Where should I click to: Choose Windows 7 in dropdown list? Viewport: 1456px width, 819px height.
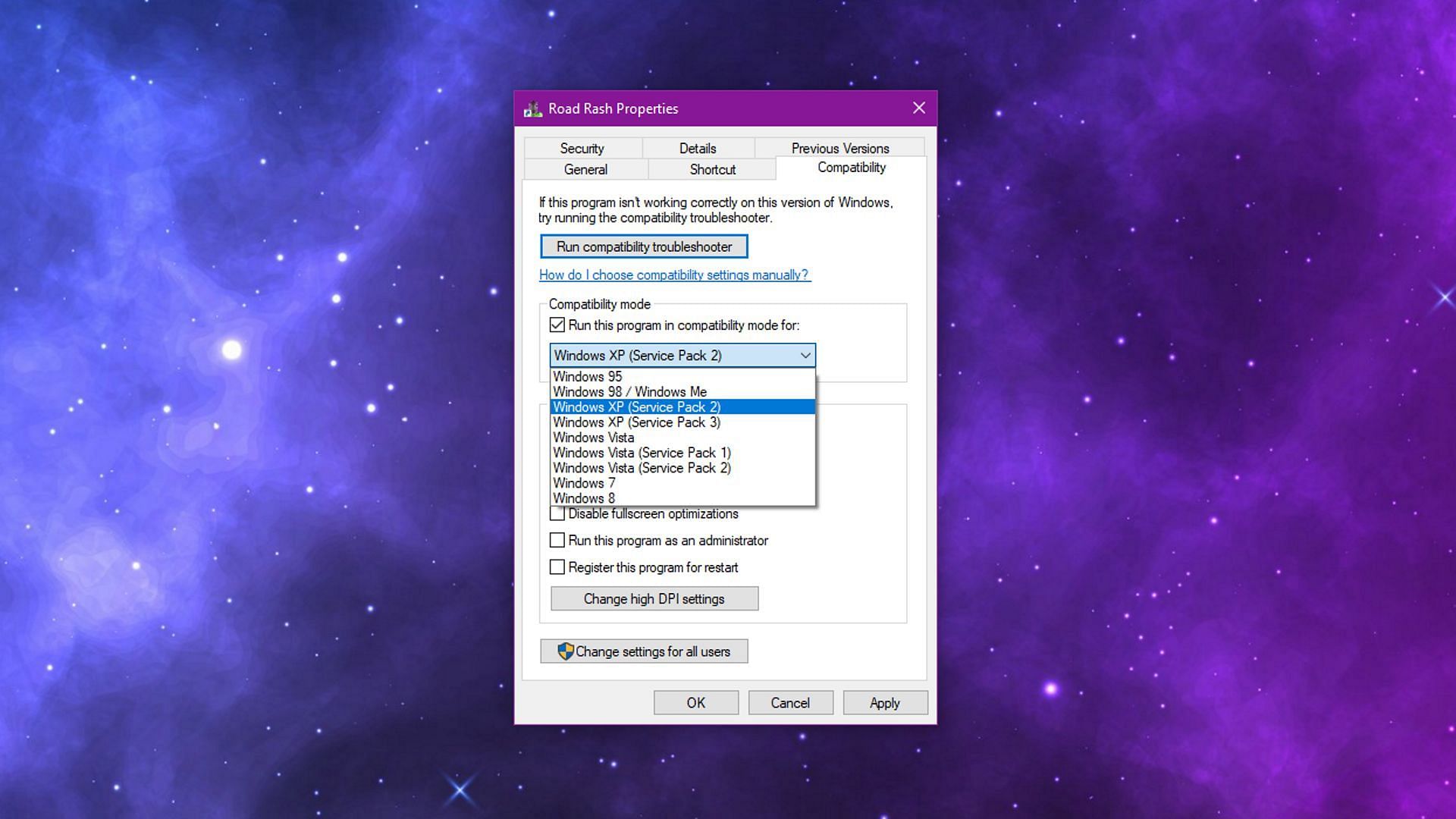(x=584, y=483)
